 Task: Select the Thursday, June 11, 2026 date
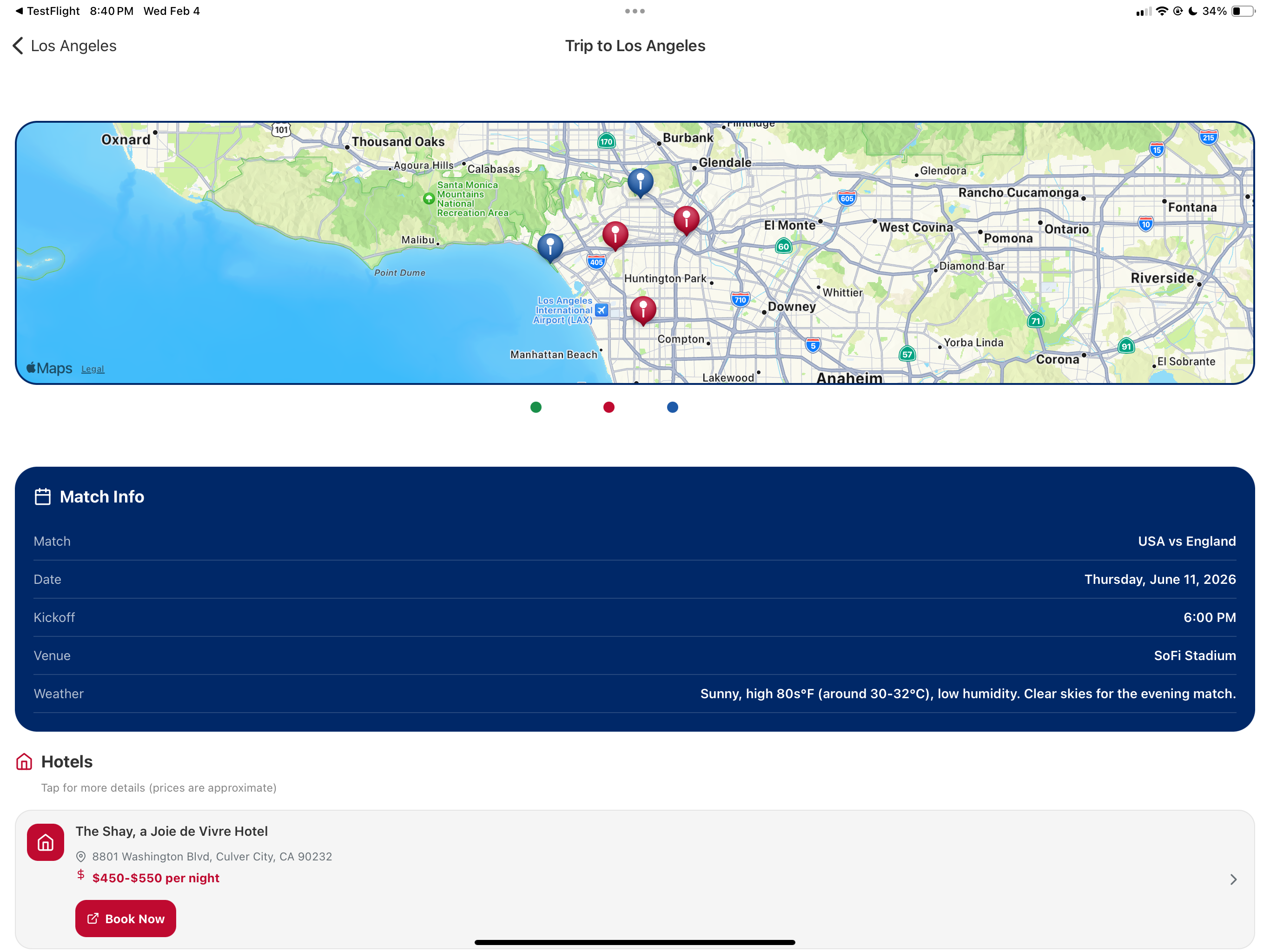[x=1160, y=579]
